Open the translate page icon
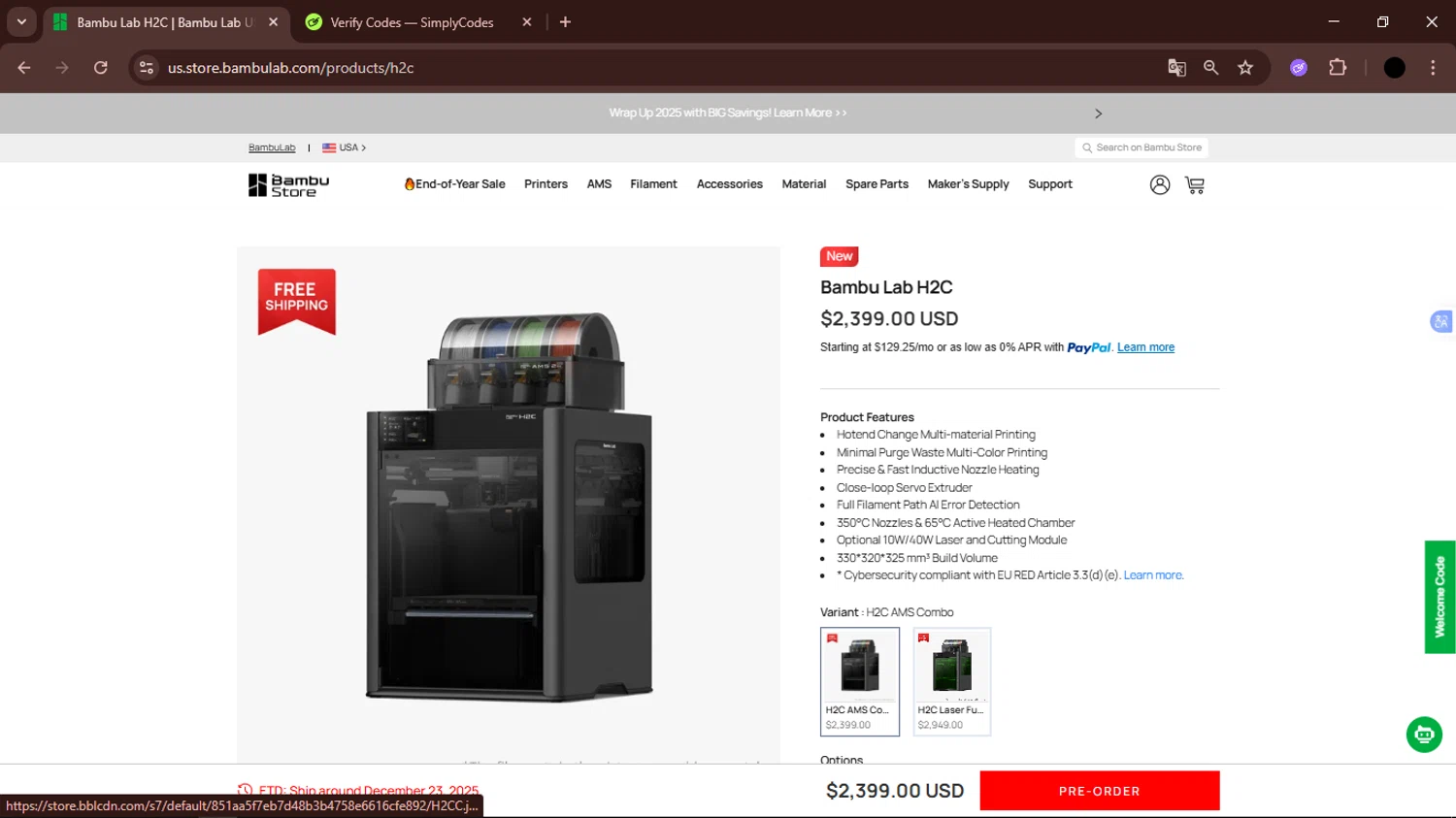 pos(1176,68)
